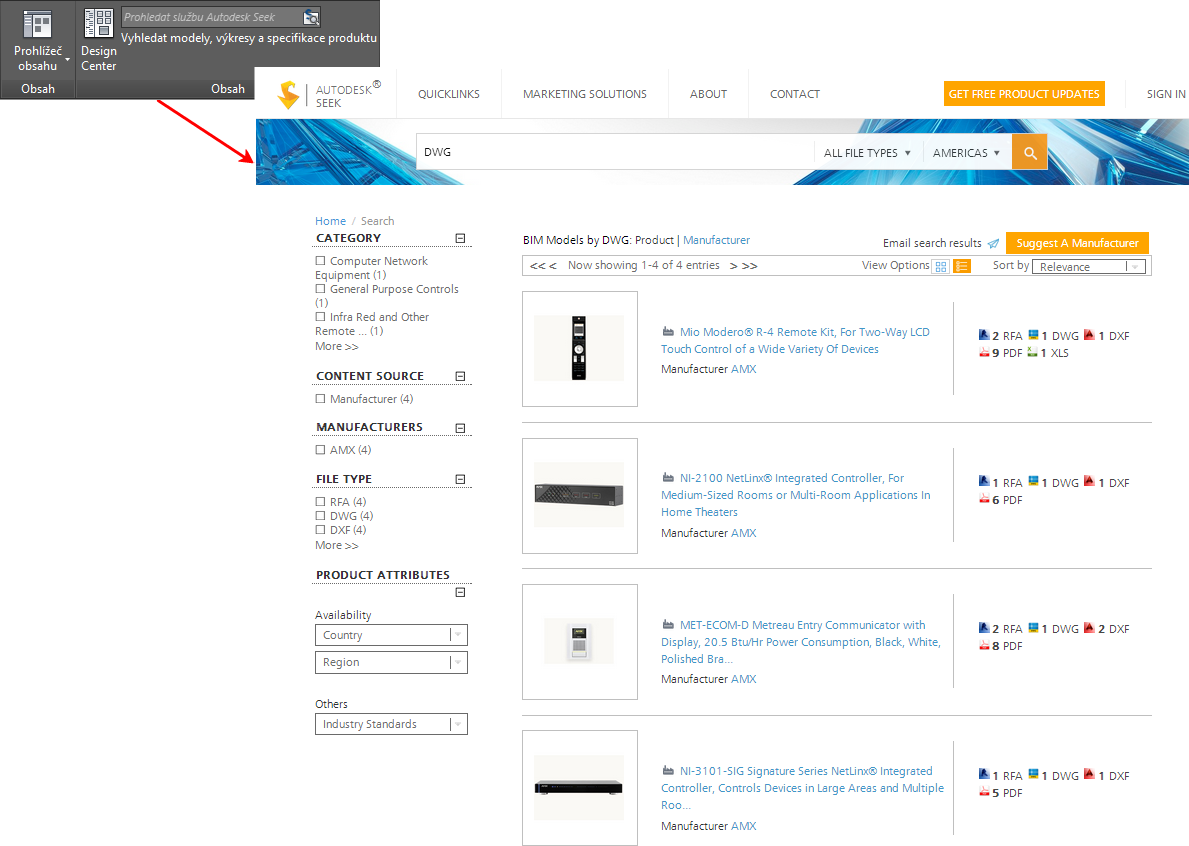
Task: Open AMERICAS region dropdown
Action: [x=966, y=153]
